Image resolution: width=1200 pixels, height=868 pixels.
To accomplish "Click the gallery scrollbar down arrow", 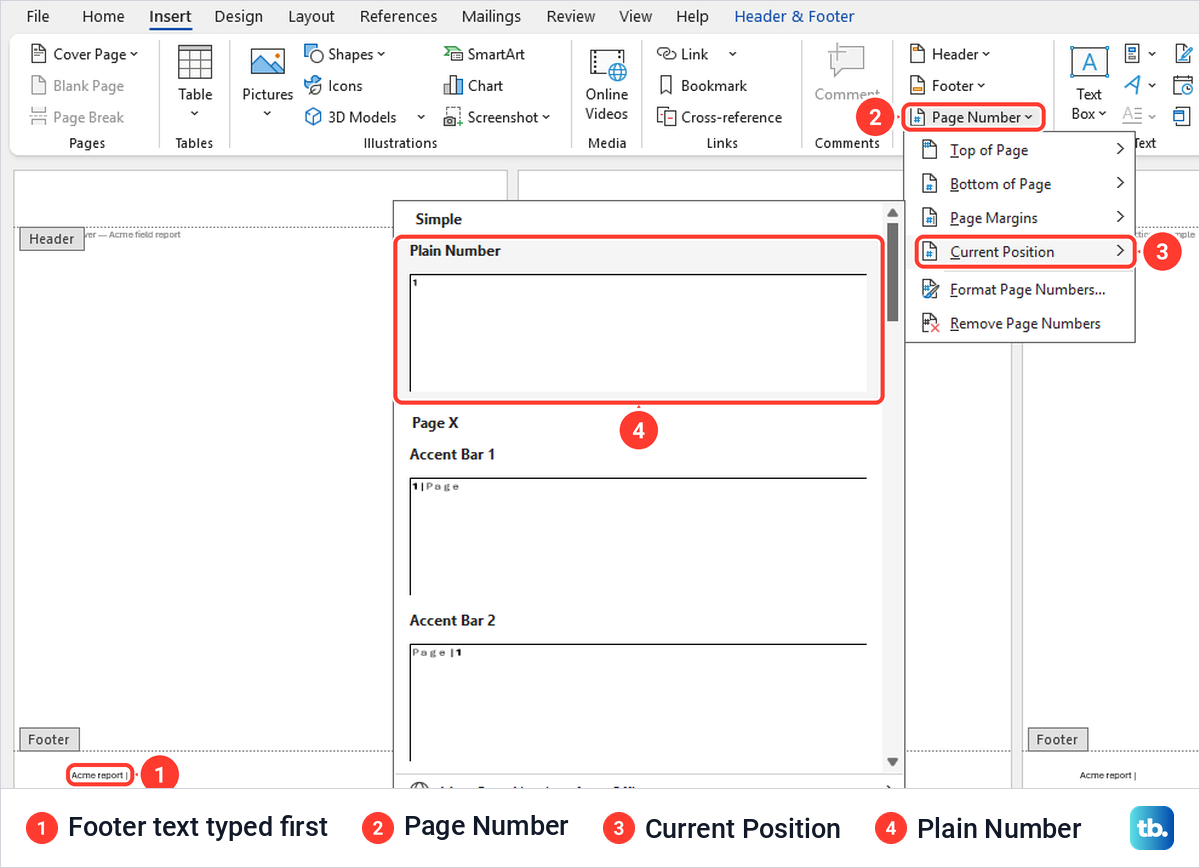I will (893, 762).
